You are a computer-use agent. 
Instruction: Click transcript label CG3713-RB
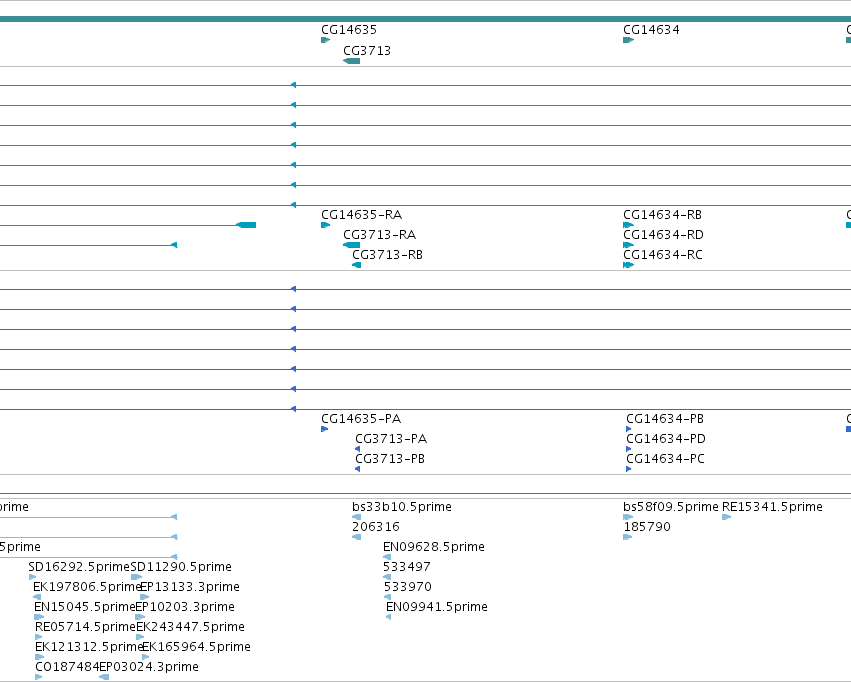coord(387,255)
